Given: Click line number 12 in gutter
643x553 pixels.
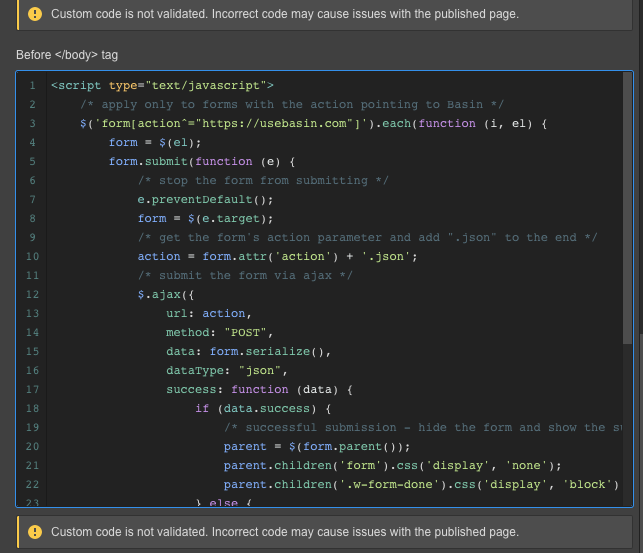Looking at the screenshot, I should 32,294.
